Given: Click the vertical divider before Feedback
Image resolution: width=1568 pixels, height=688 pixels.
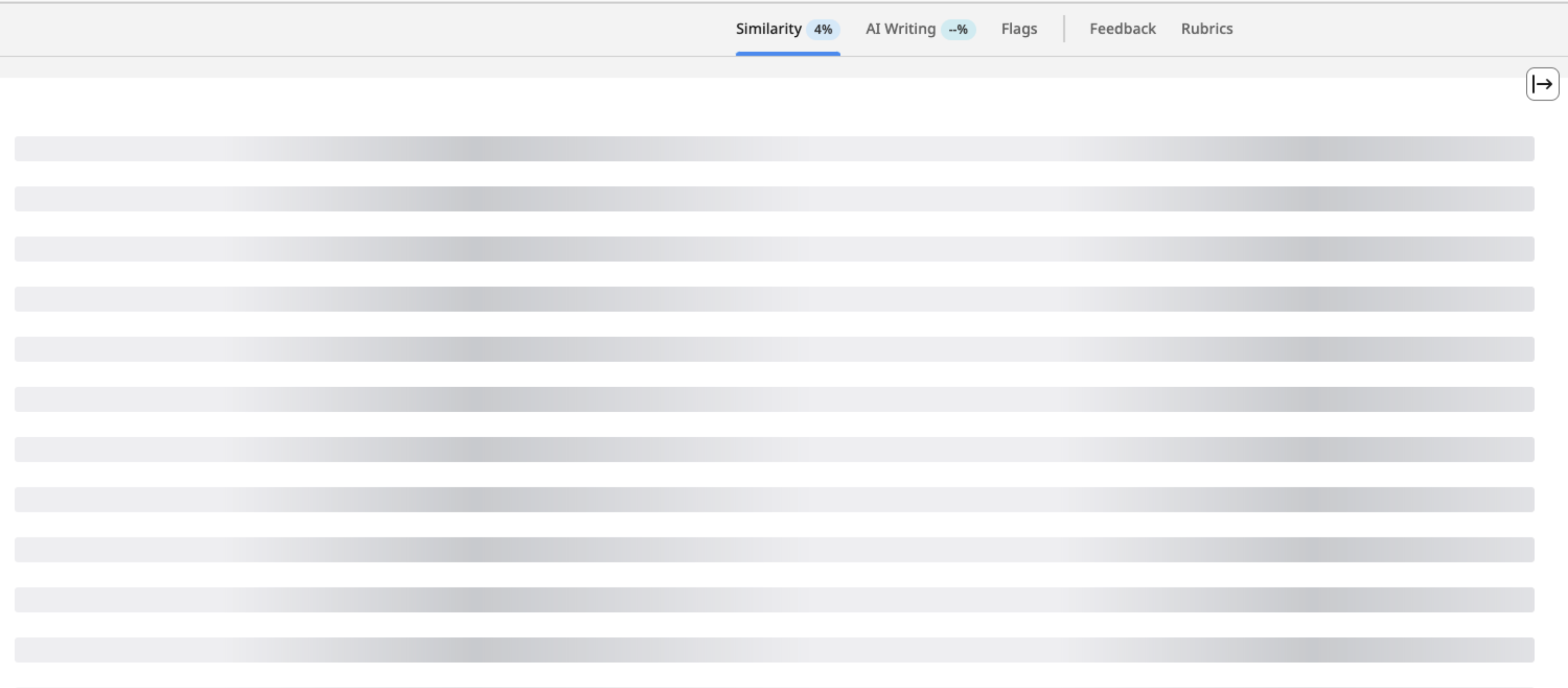Looking at the screenshot, I should click(1064, 29).
